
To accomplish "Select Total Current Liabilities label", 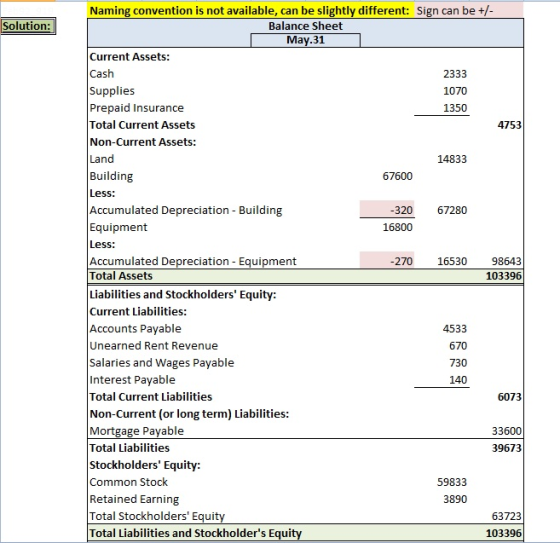I will (151, 397).
